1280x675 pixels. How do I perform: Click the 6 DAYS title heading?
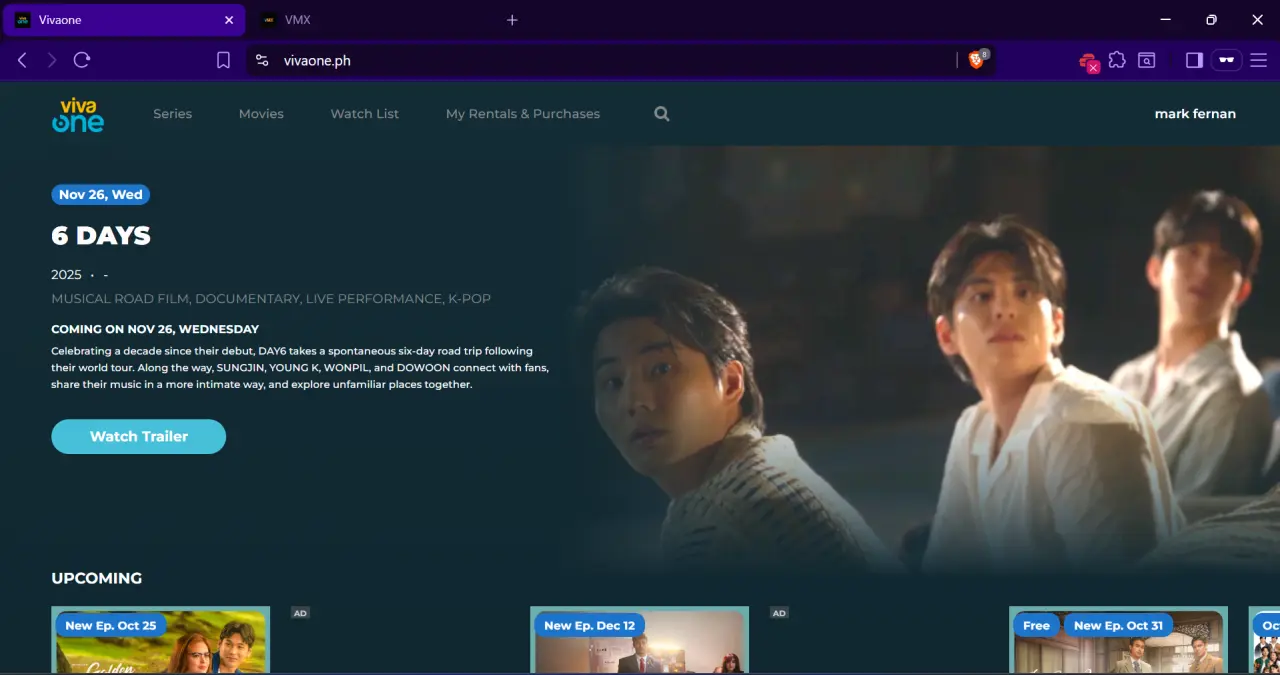(x=101, y=236)
